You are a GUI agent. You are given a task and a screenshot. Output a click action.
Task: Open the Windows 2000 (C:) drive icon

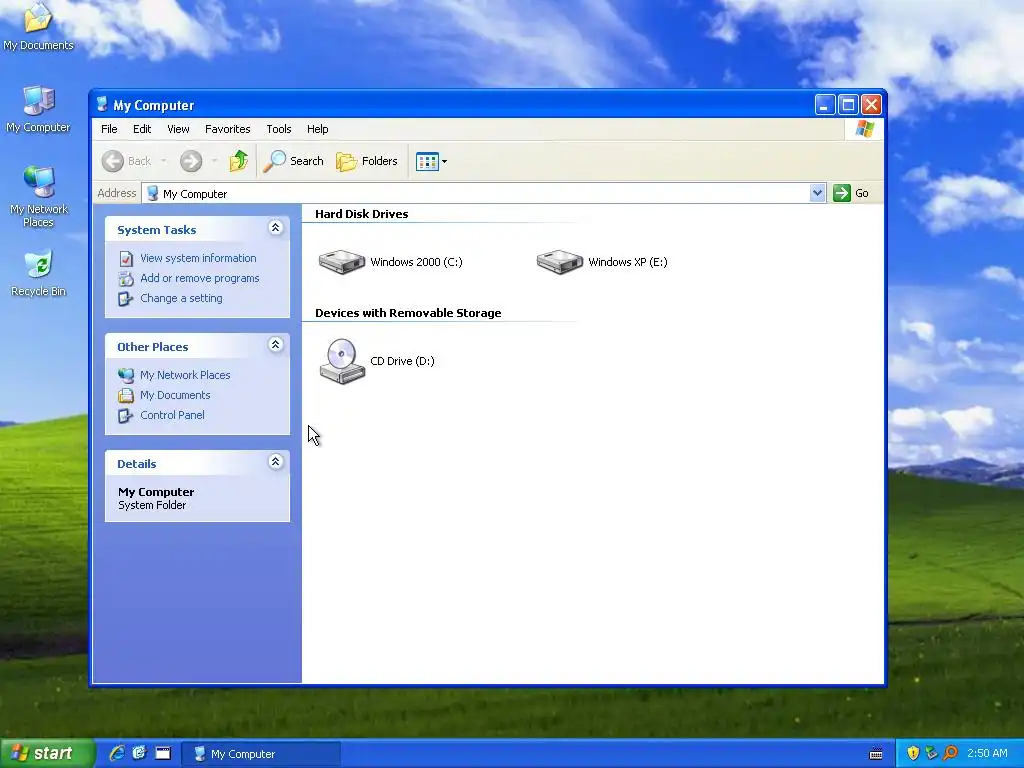pyautogui.click(x=342, y=262)
